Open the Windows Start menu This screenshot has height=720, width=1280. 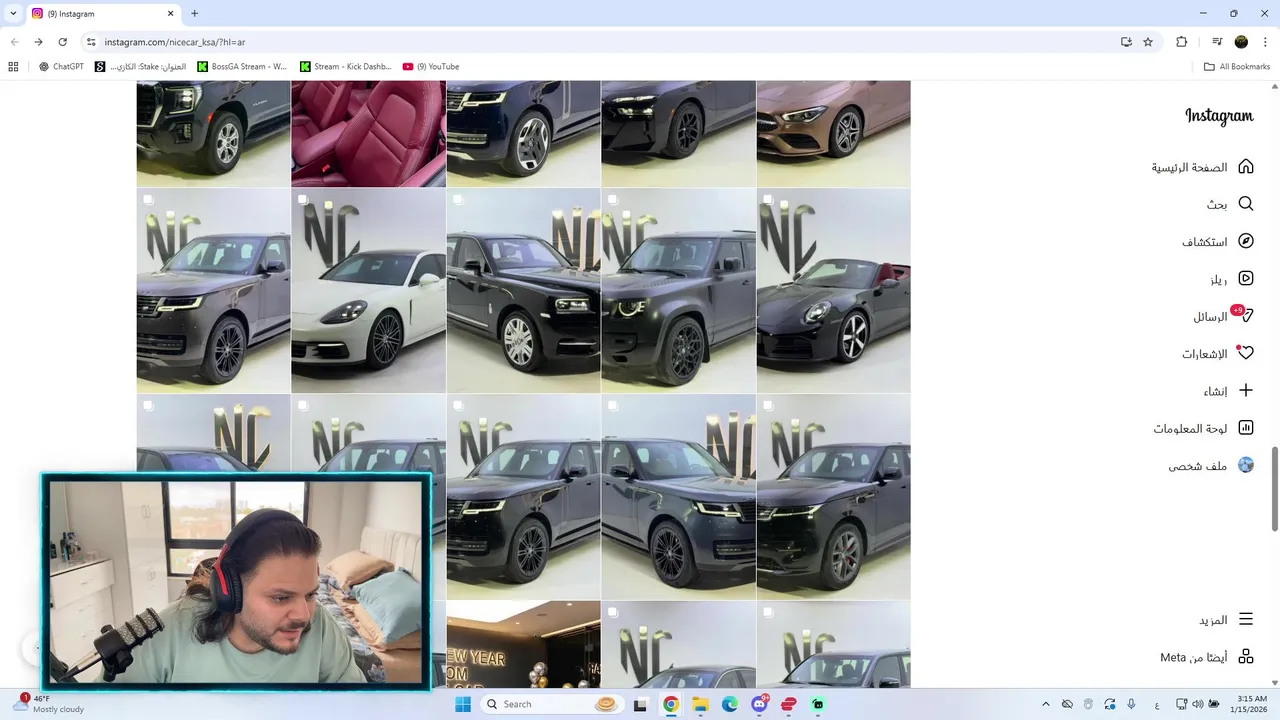[463, 704]
